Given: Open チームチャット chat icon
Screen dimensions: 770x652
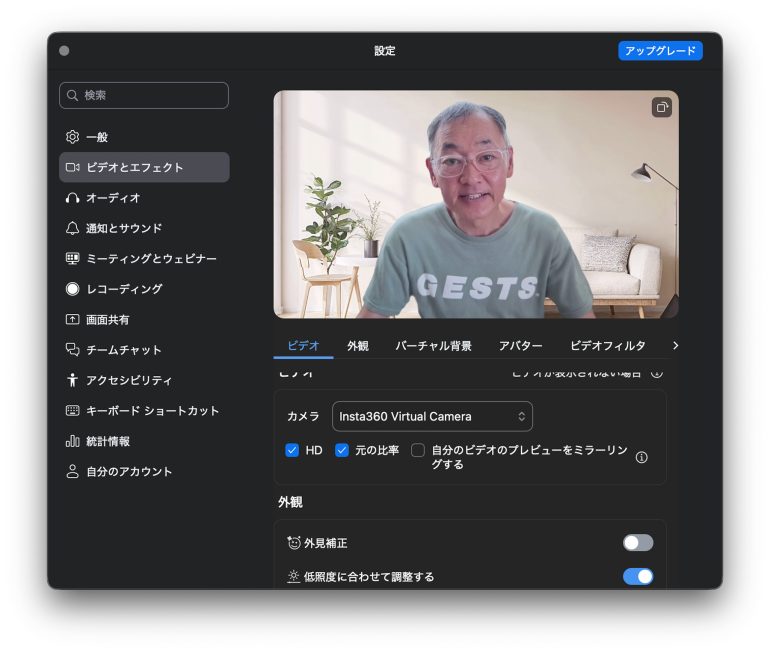Looking at the screenshot, I should coord(72,350).
